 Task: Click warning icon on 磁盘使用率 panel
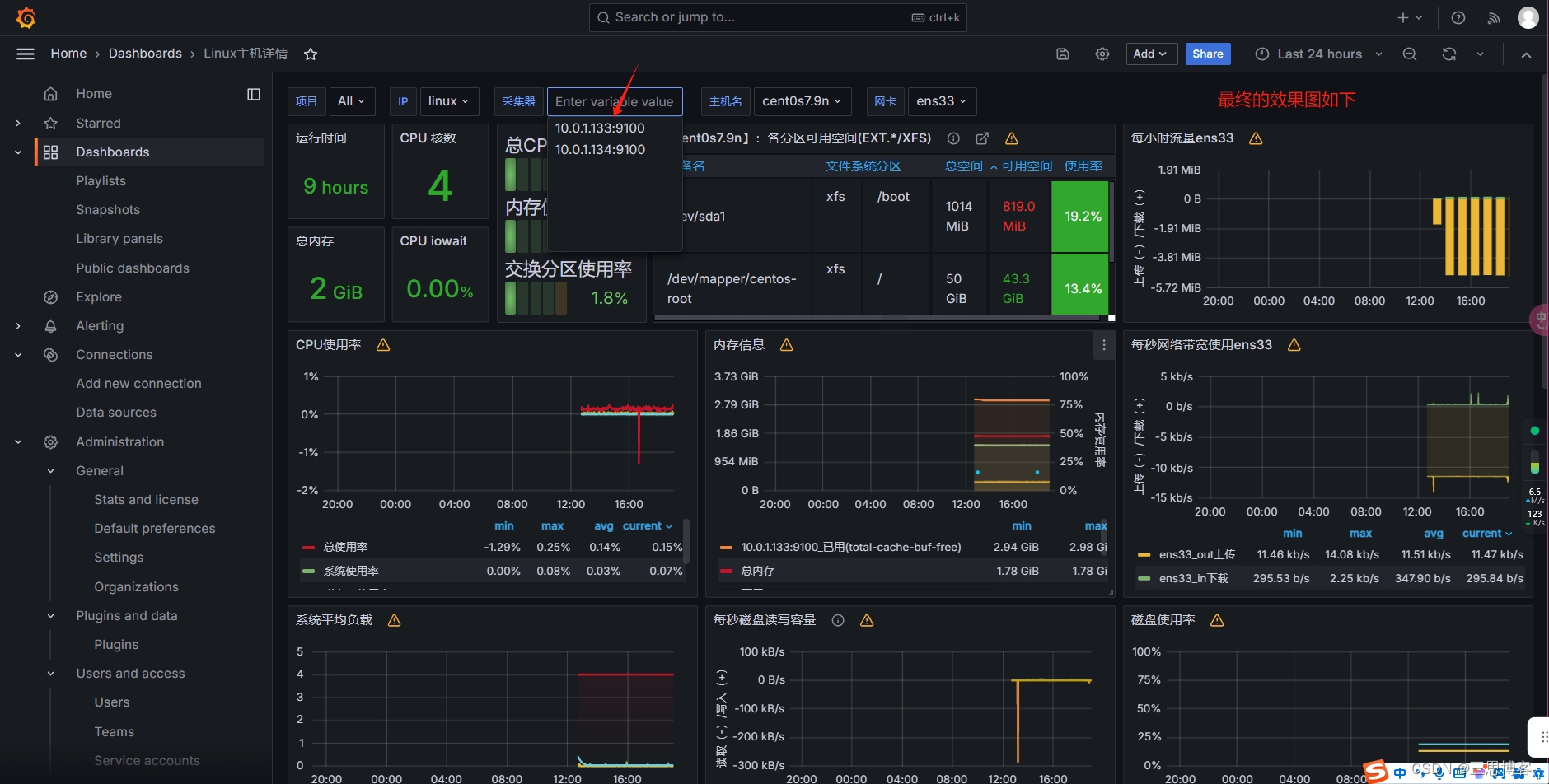[x=1217, y=620]
